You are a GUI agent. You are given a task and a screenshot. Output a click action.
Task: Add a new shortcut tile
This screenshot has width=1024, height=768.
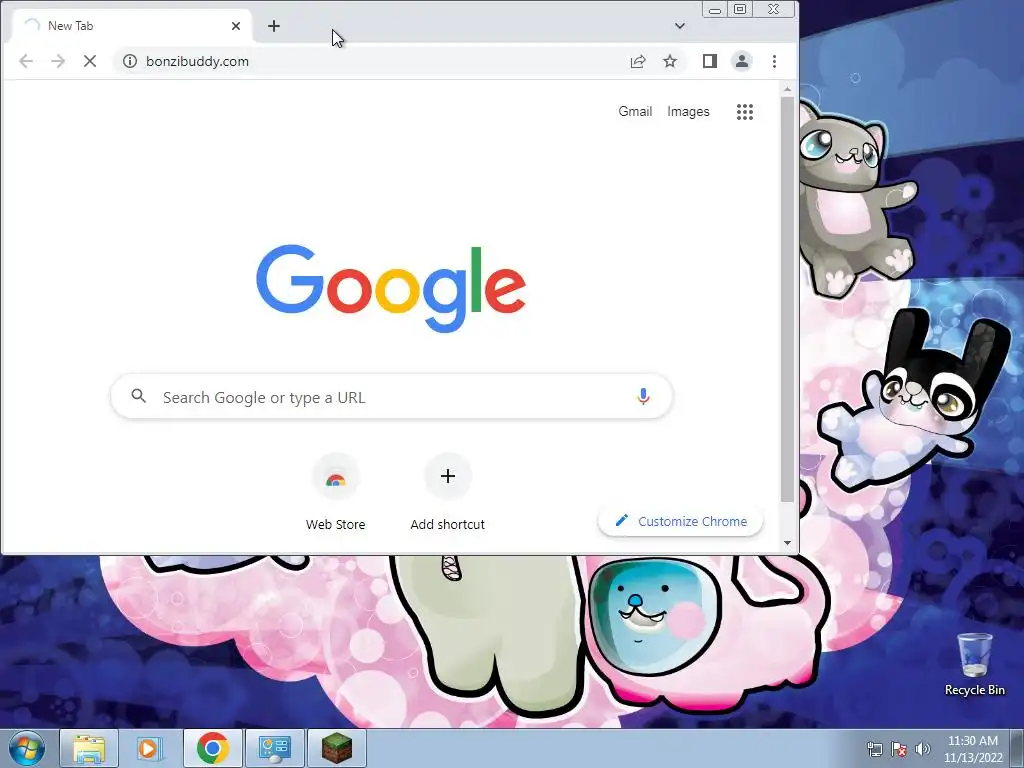tap(447, 493)
